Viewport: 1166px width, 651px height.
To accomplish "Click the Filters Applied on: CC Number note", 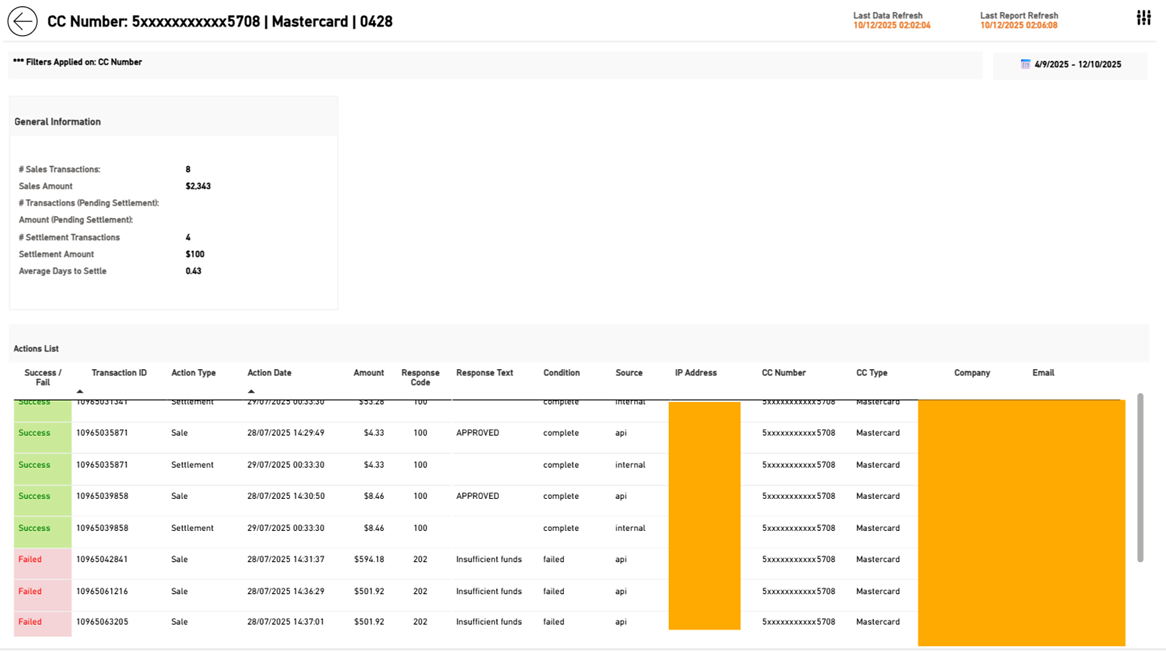I will tap(77, 62).
